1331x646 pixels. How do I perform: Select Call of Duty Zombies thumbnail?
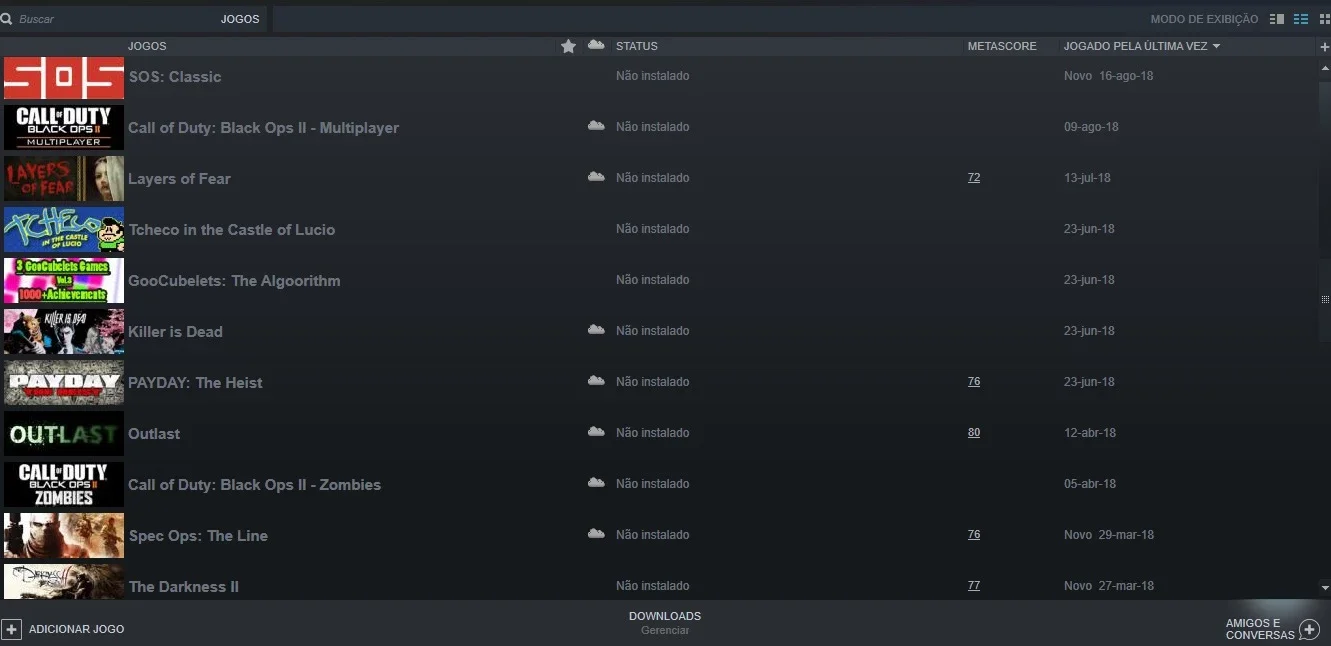click(64, 484)
